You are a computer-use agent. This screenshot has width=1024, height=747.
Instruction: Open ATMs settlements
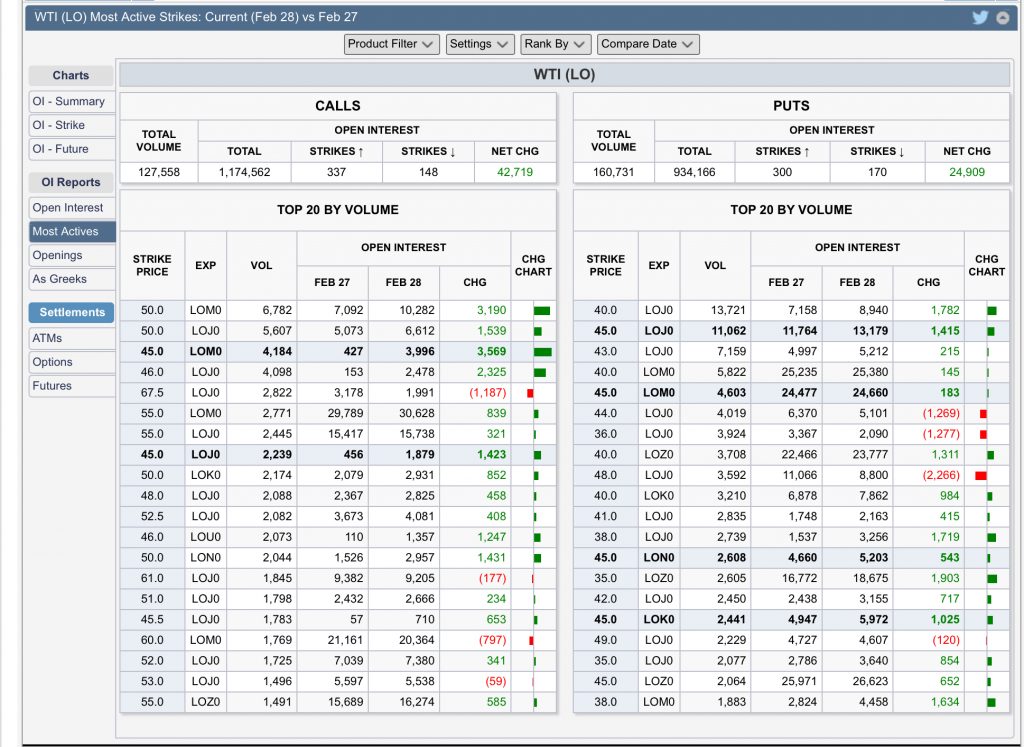pyautogui.click(x=71, y=338)
